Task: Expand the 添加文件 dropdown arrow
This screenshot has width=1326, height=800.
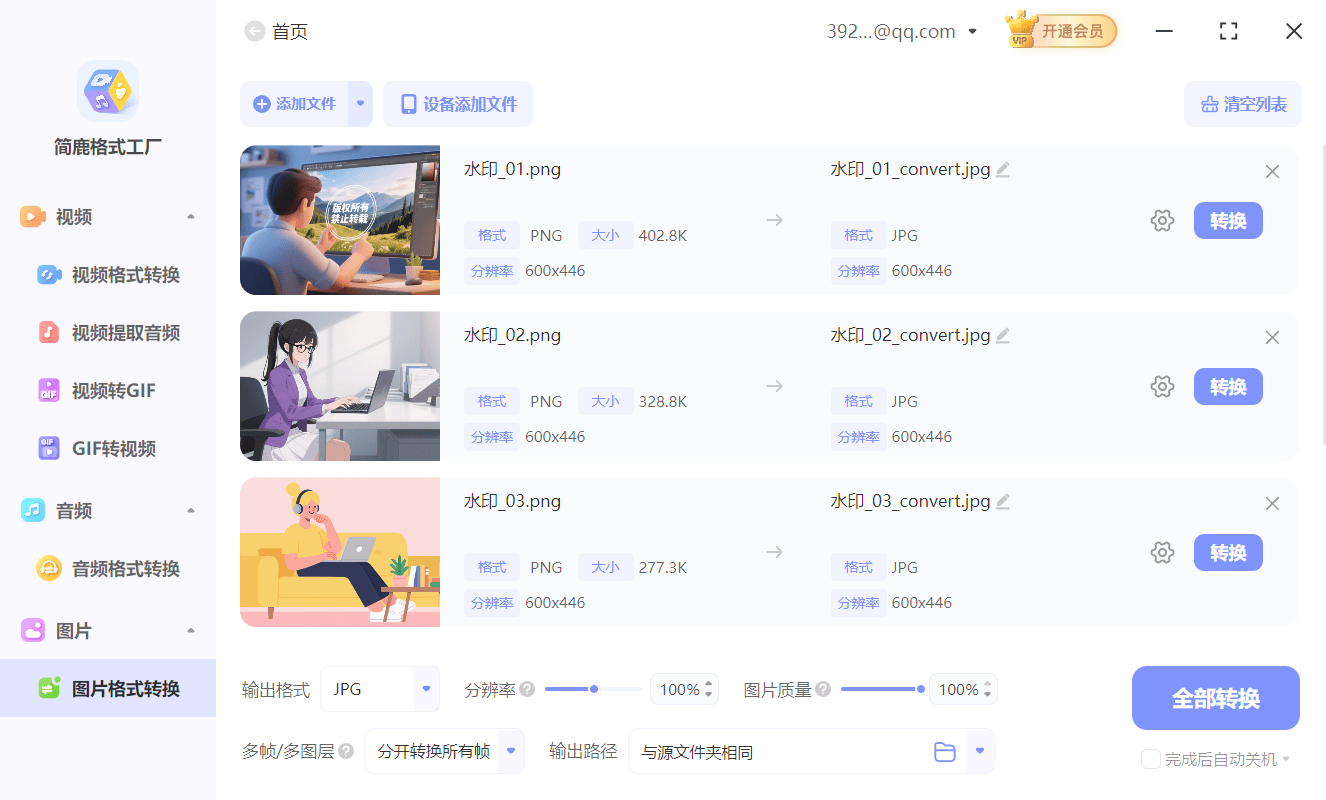Action: coord(361,104)
